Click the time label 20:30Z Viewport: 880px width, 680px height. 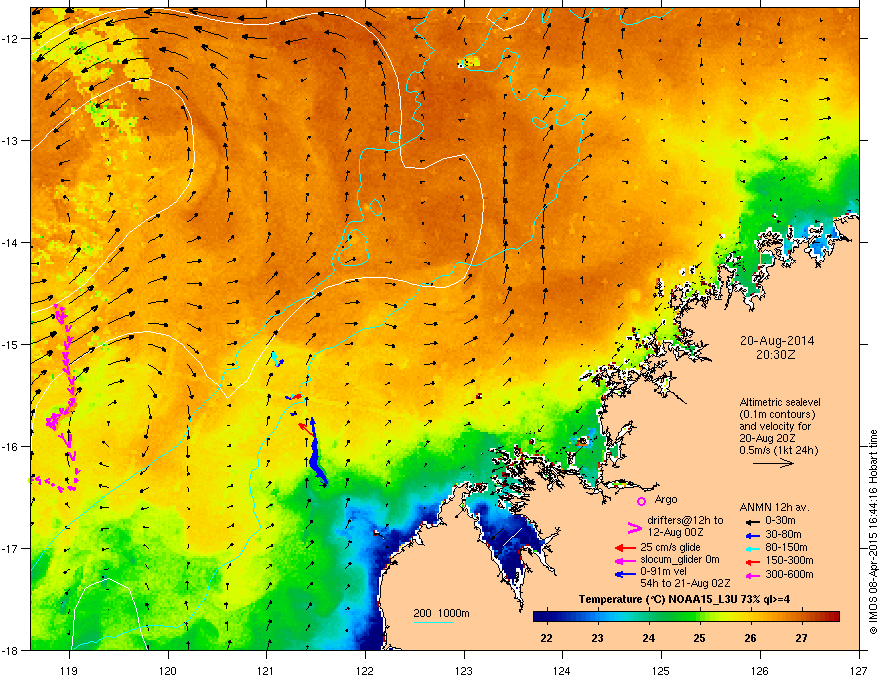776,355
